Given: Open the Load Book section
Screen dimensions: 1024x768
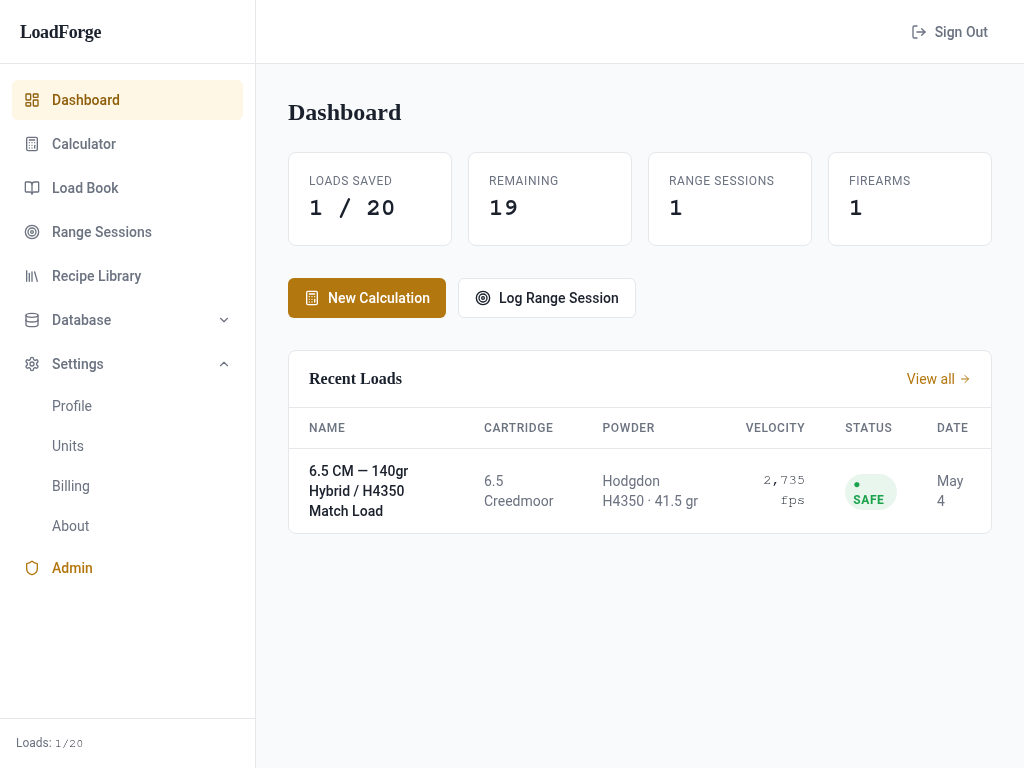Looking at the screenshot, I should point(127,188).
